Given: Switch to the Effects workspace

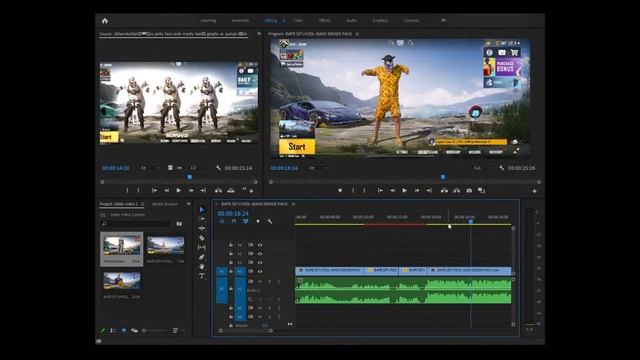Looking at the screenshot, I should [324, 20].
